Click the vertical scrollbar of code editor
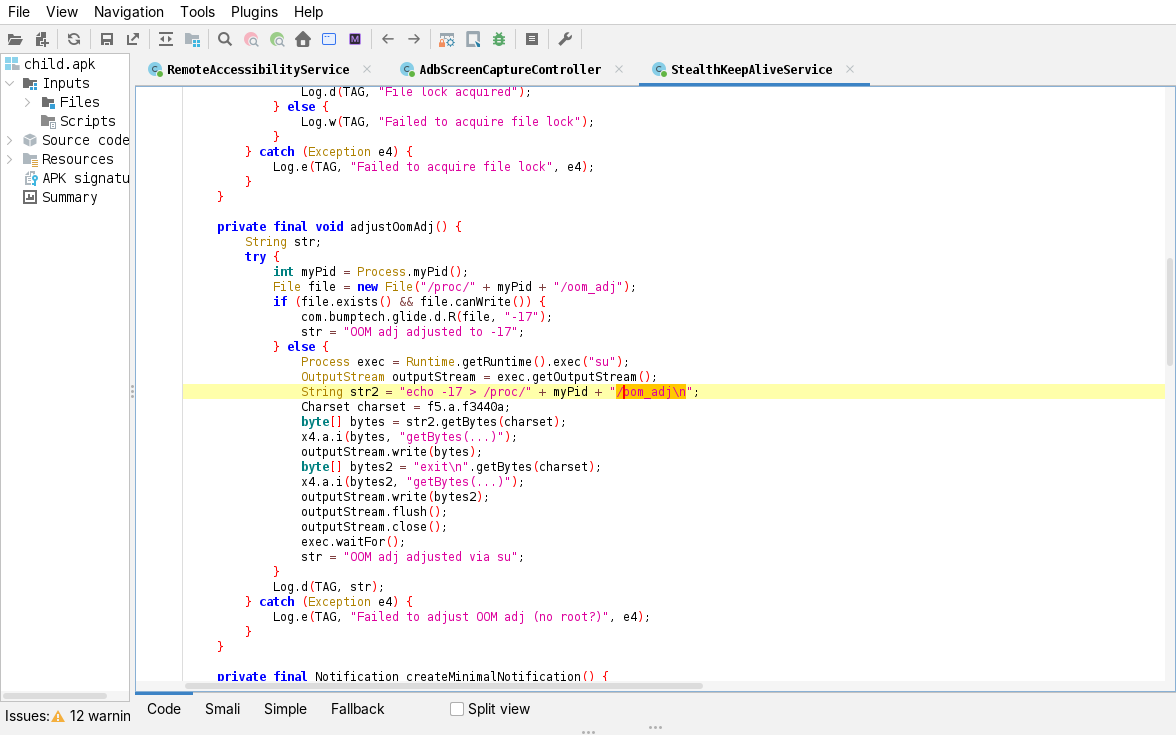The height and width of the screenshot is (735, 1176). click(x=1169, y=311)
